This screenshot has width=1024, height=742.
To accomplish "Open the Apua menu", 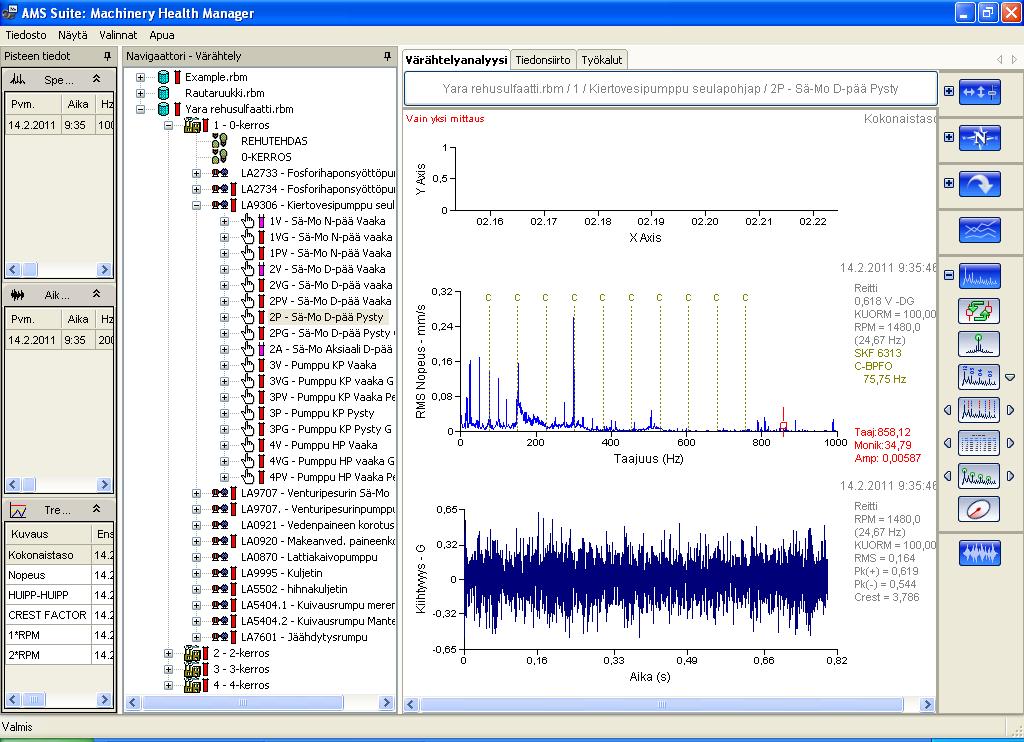I will 162,35.
